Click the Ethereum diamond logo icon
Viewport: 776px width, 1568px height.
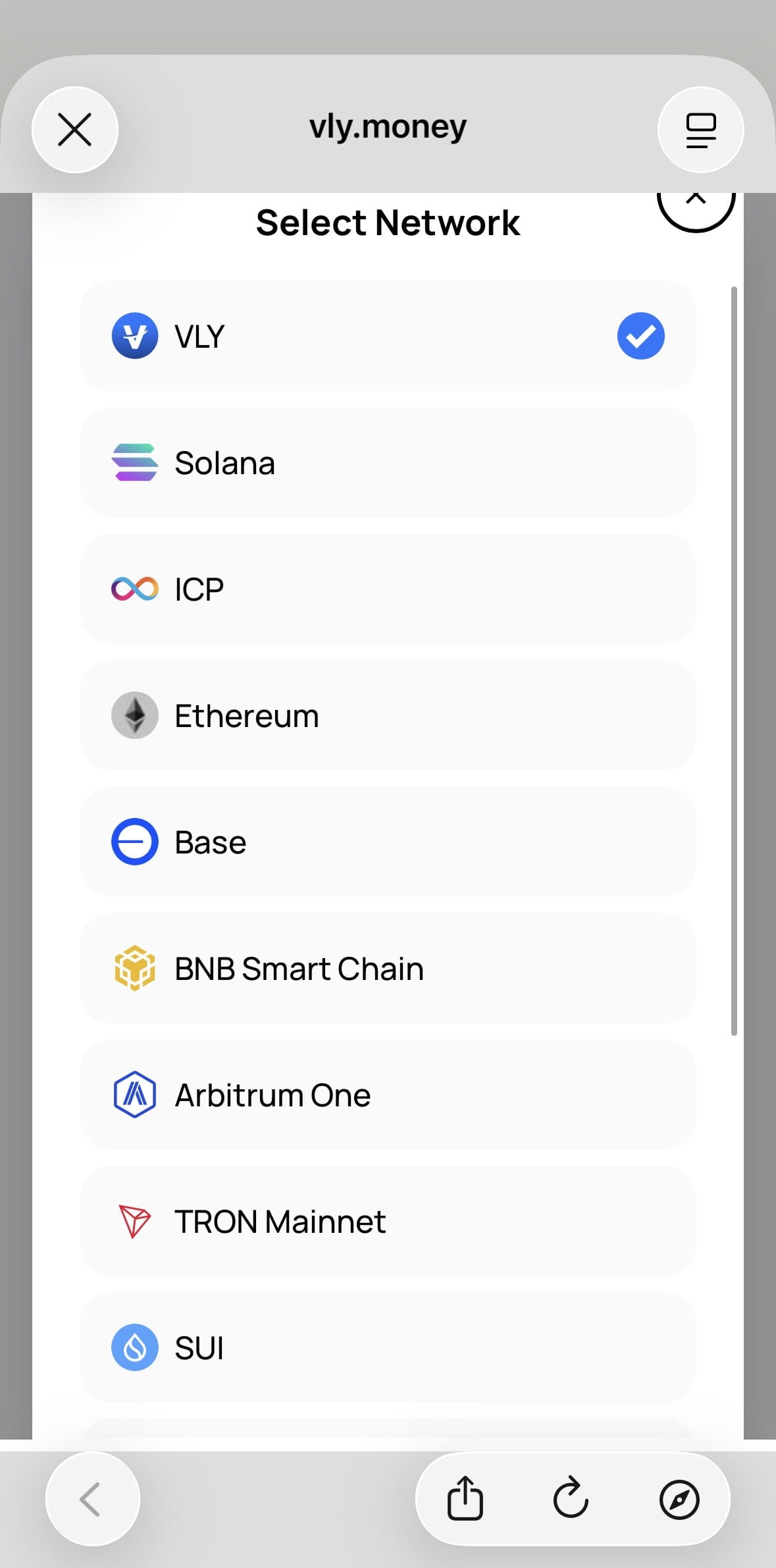coord(135,715)
